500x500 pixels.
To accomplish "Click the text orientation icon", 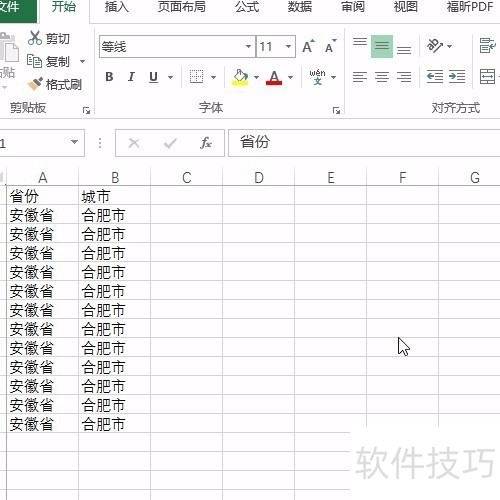I will [435, 46].
